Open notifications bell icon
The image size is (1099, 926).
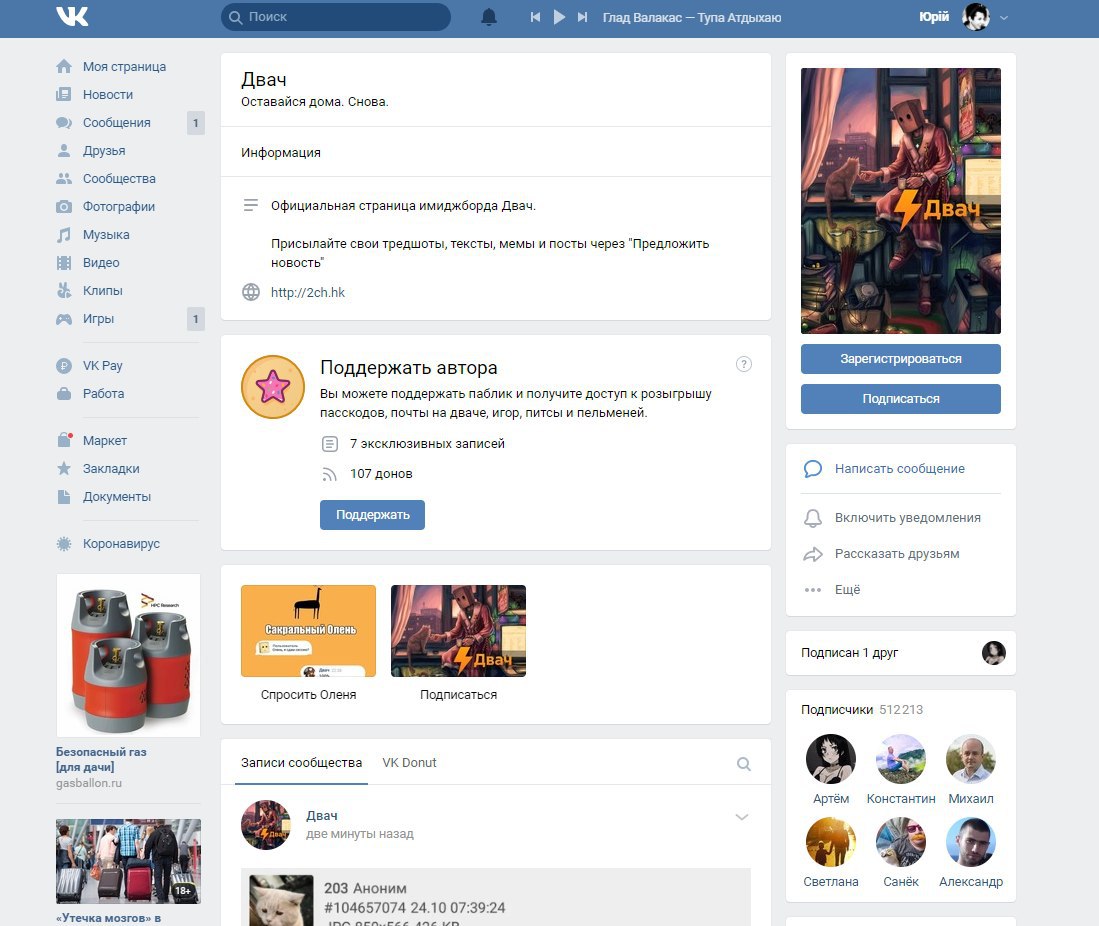[x=489, y=17]
